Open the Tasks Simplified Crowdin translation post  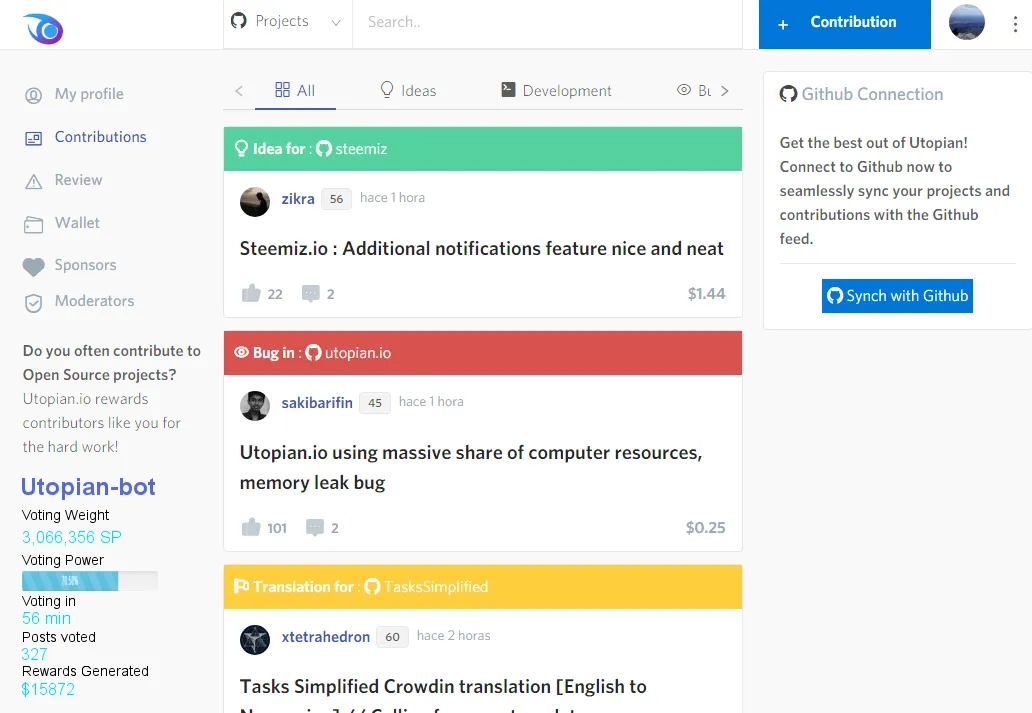[x=443, y=697]
